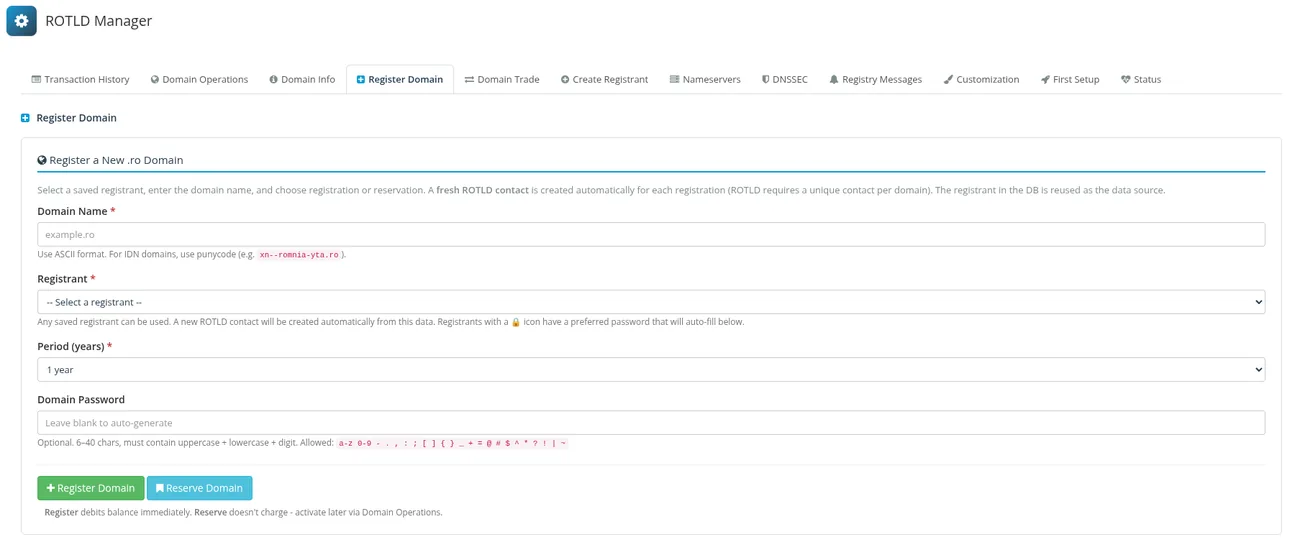Viewport: 1300px width, 560px height.
Task: Switch to the Domain Operations tab
Action: [x=199, y=79]
